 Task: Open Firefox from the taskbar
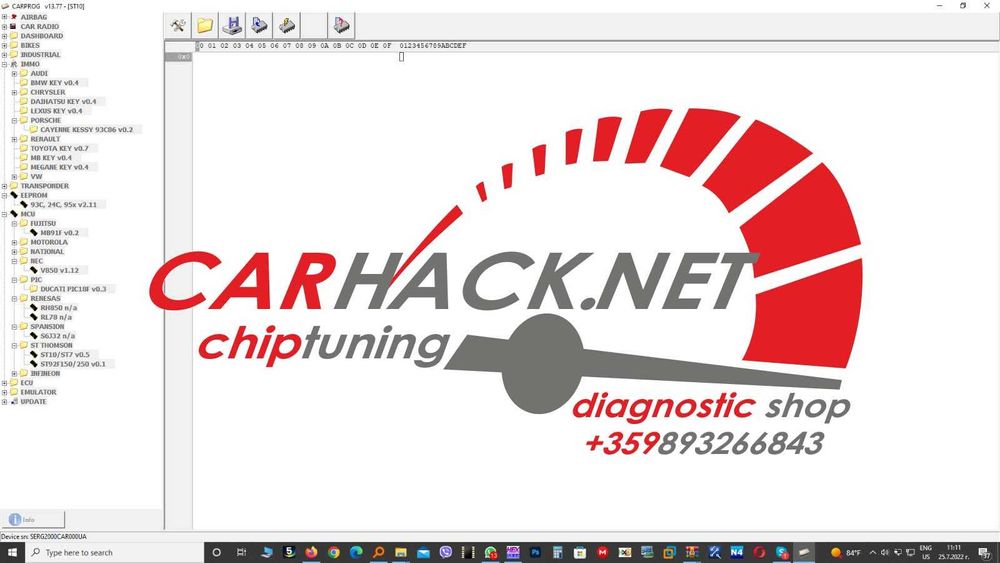(x=311, y=552)
